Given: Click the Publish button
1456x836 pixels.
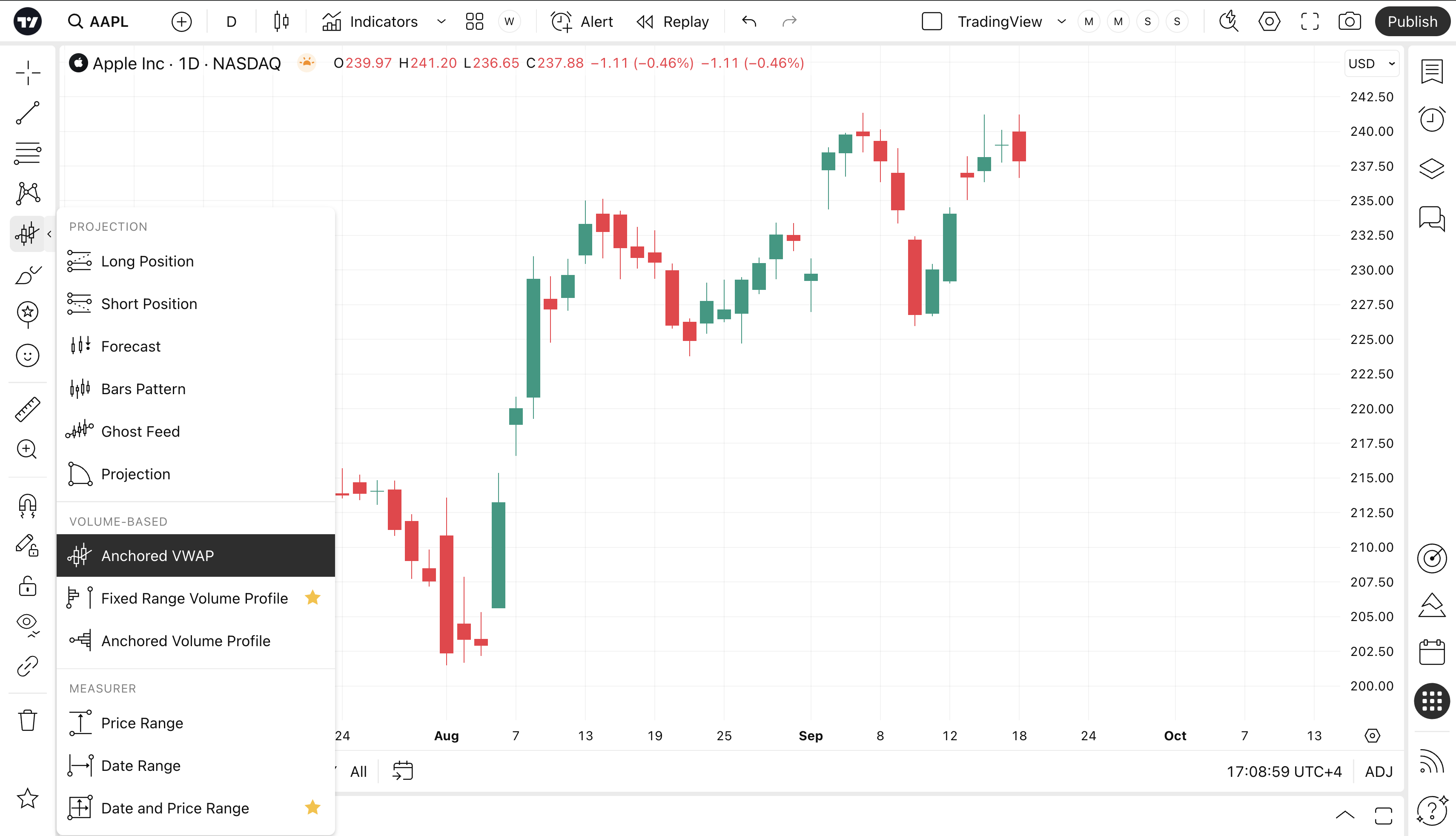Looking at the screenshot, I should pyautogui.click(x=1412, y=22).
